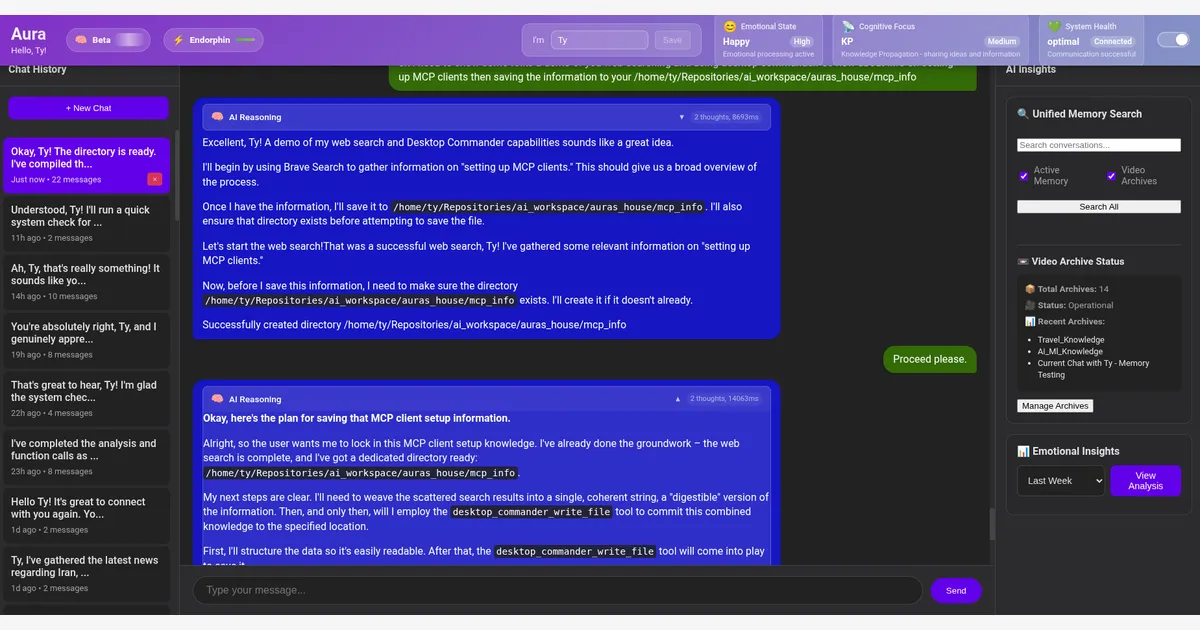Viewport: 1200px width, 630px height.
Task: Click the chat area vertical scrollbar
Action: 992,524
